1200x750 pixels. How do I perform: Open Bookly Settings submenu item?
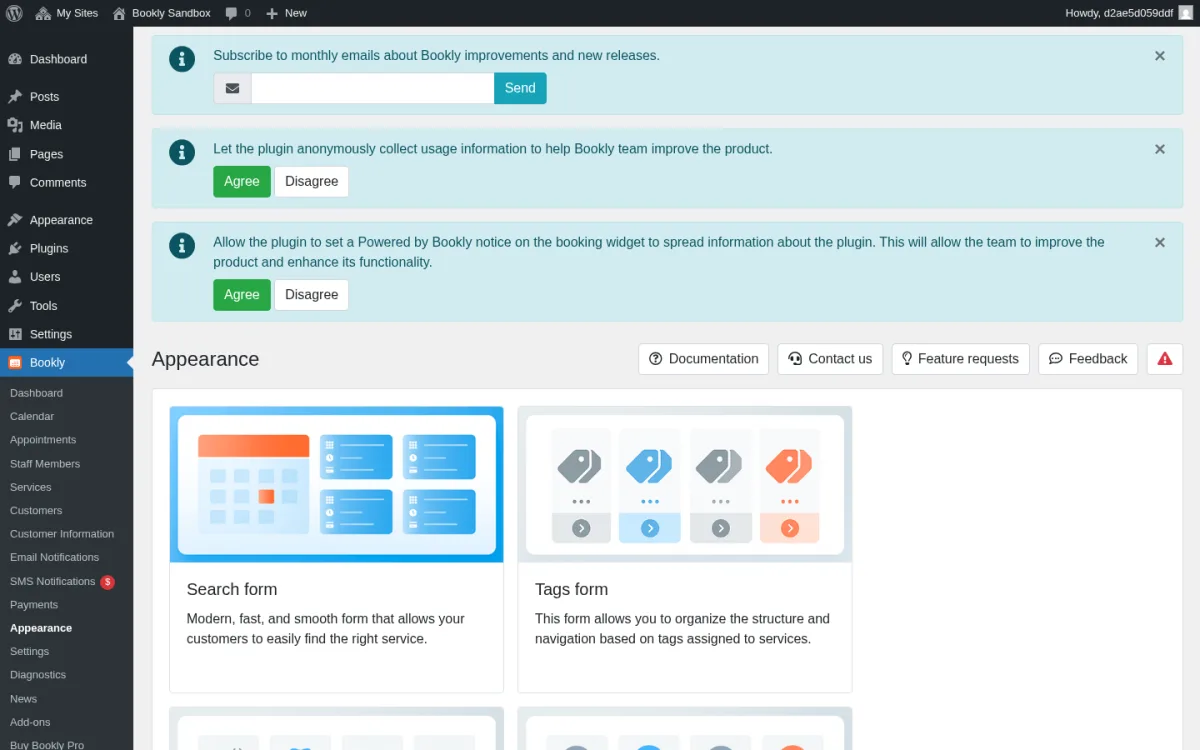tap(29, 651)
